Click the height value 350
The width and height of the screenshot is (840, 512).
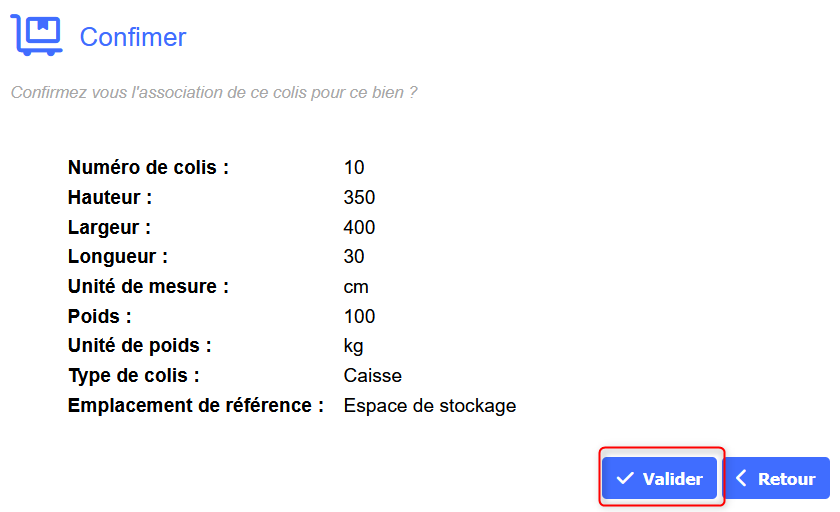tap(359, 197)
